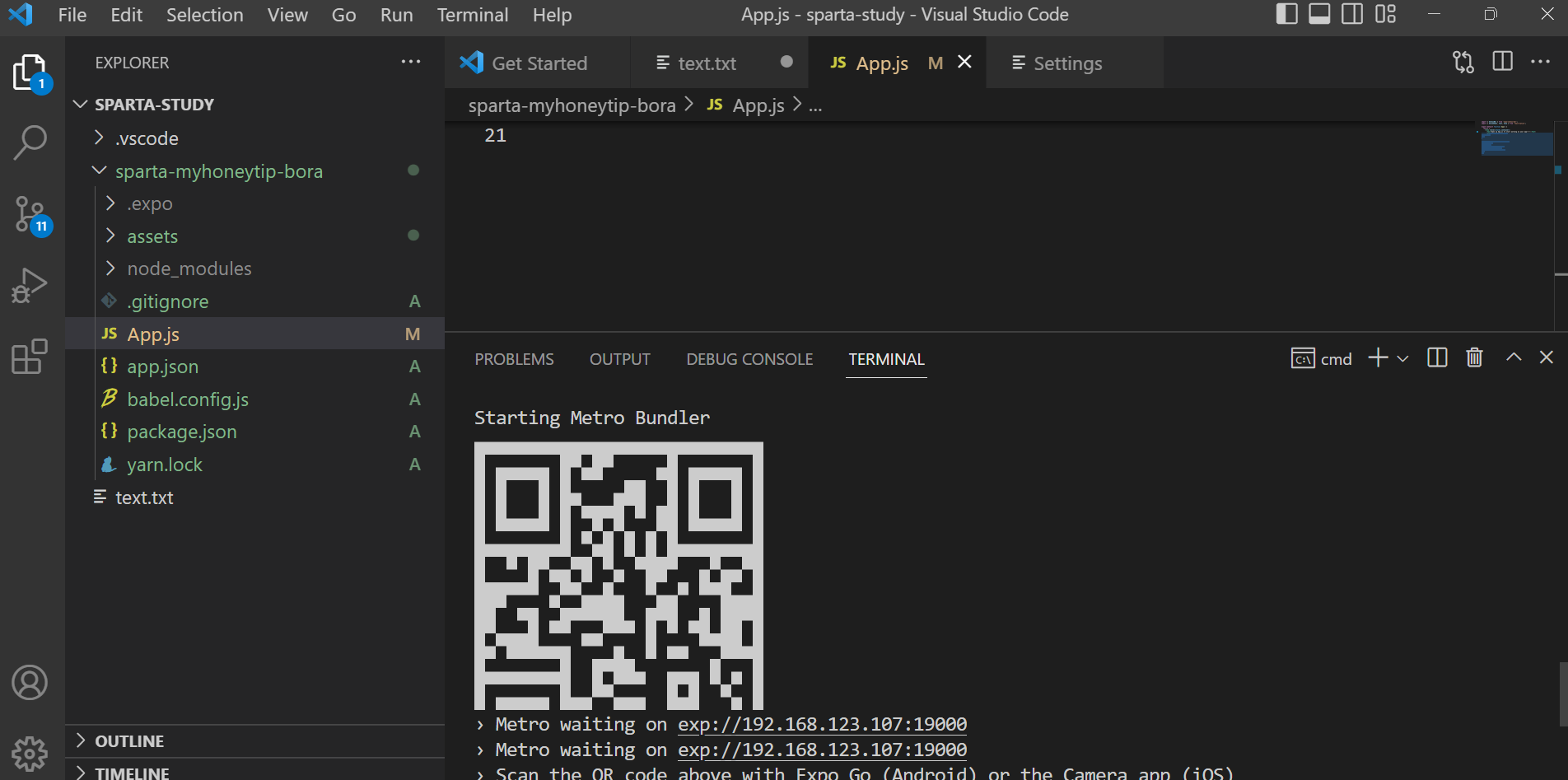The height and width of the screenshot is (780, 1568).
Task: Open the Extensions view
Action: pos(30,357)
